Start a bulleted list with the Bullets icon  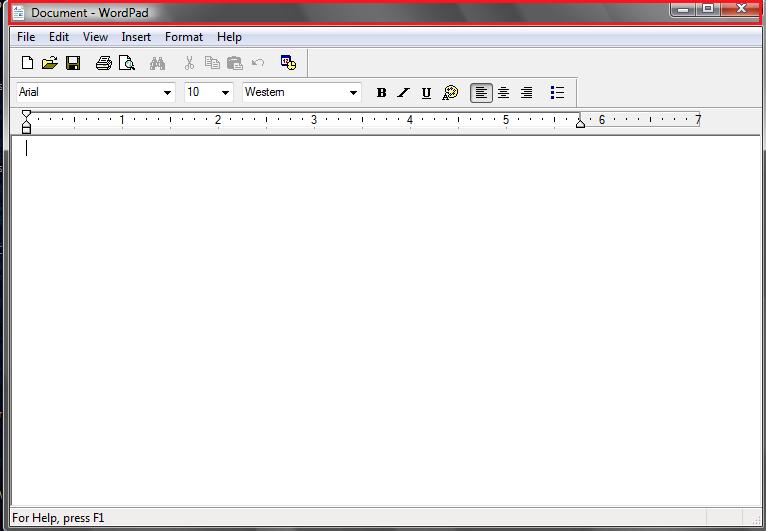[557, 93]
